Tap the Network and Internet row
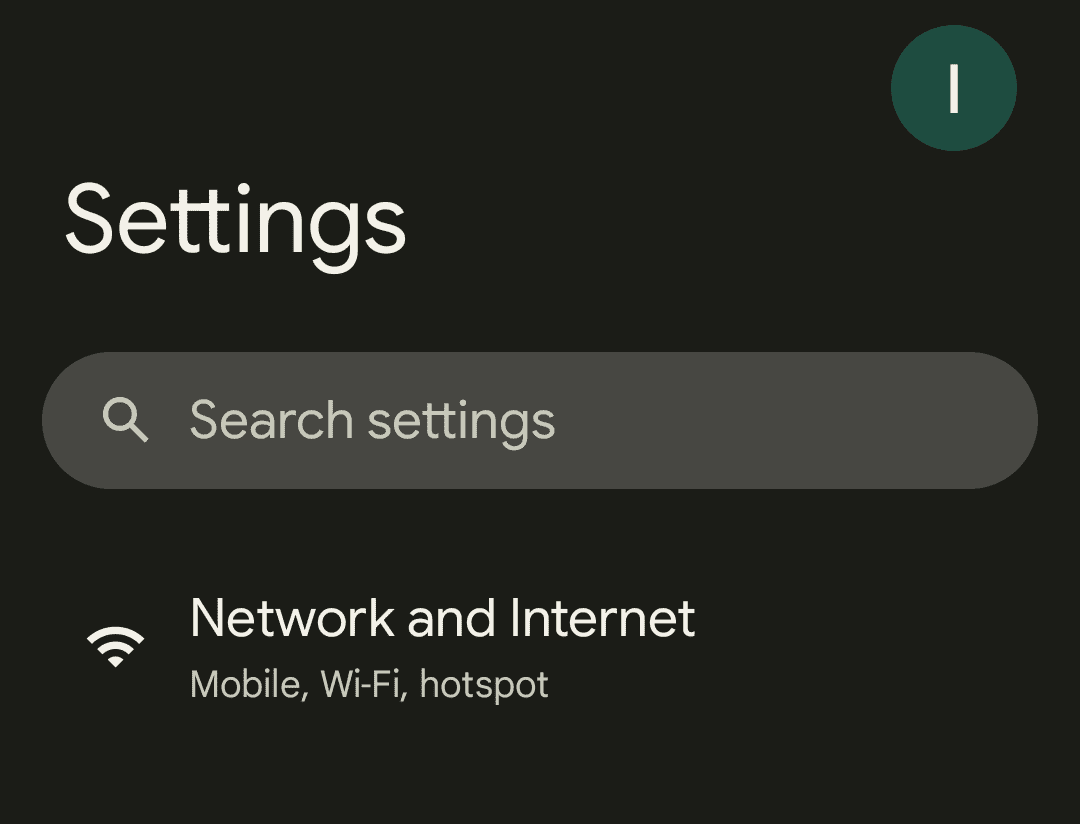 pyautogui.click(x=540, y=646)
